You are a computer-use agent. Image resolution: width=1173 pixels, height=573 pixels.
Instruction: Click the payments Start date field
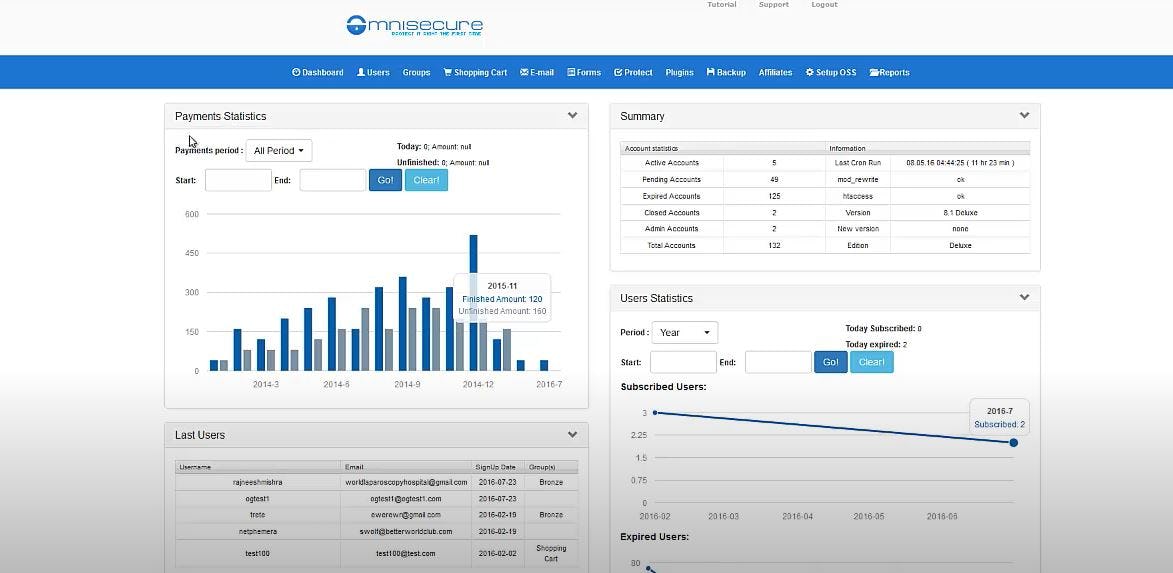tap(238, 180)
